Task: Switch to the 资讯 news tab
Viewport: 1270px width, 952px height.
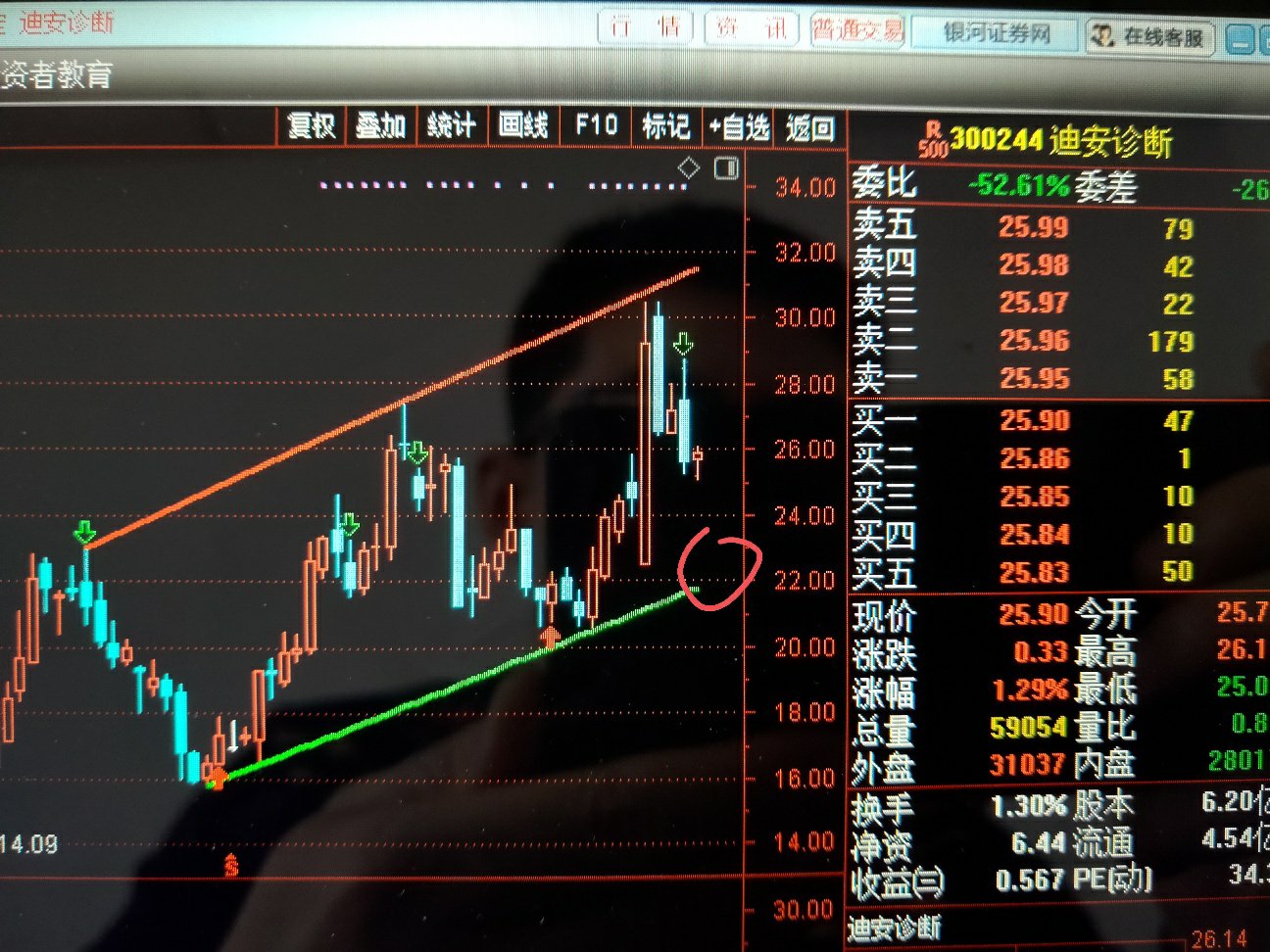Action: click(752, 27)
